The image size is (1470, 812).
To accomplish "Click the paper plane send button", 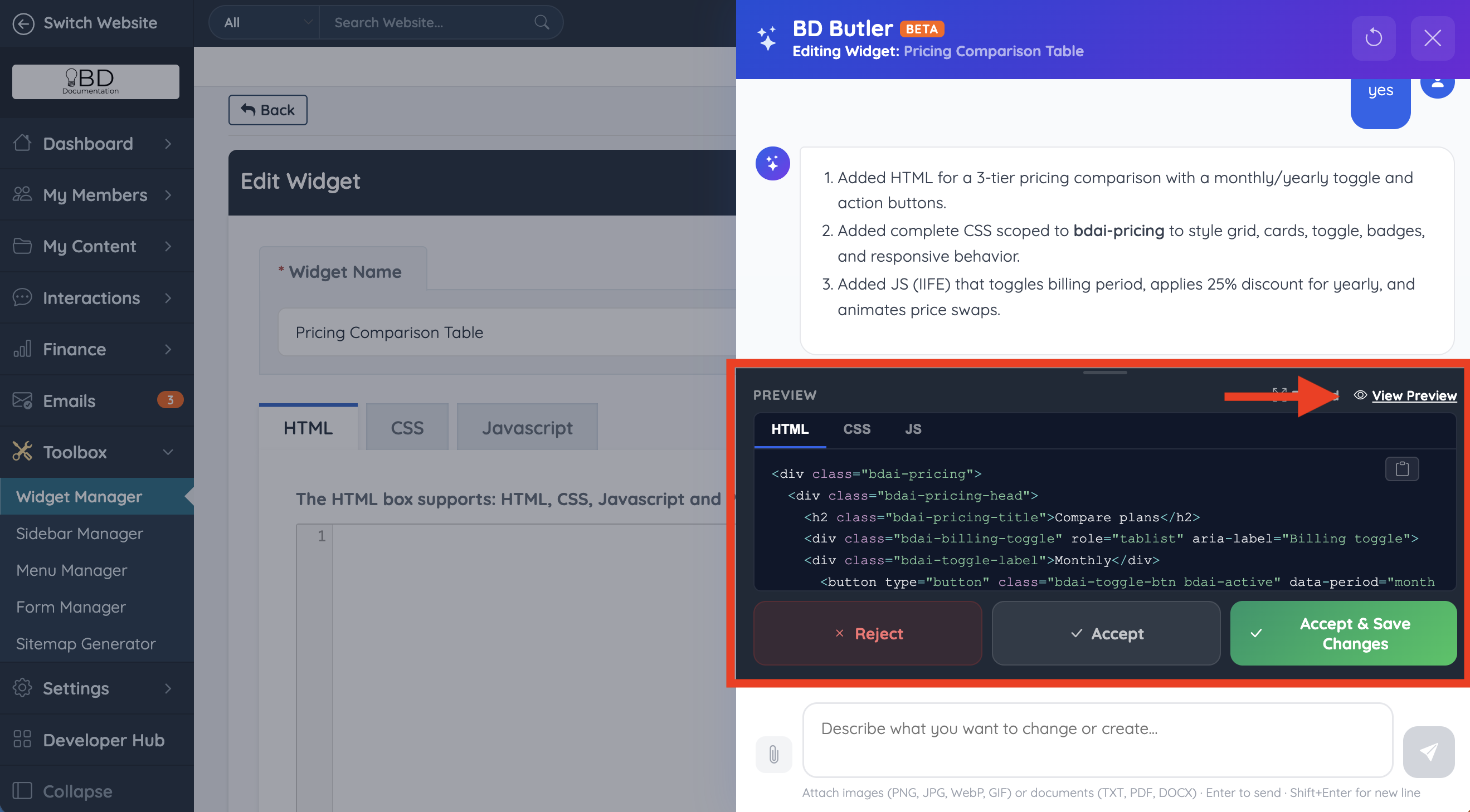I will click(x=1428, y=751).
